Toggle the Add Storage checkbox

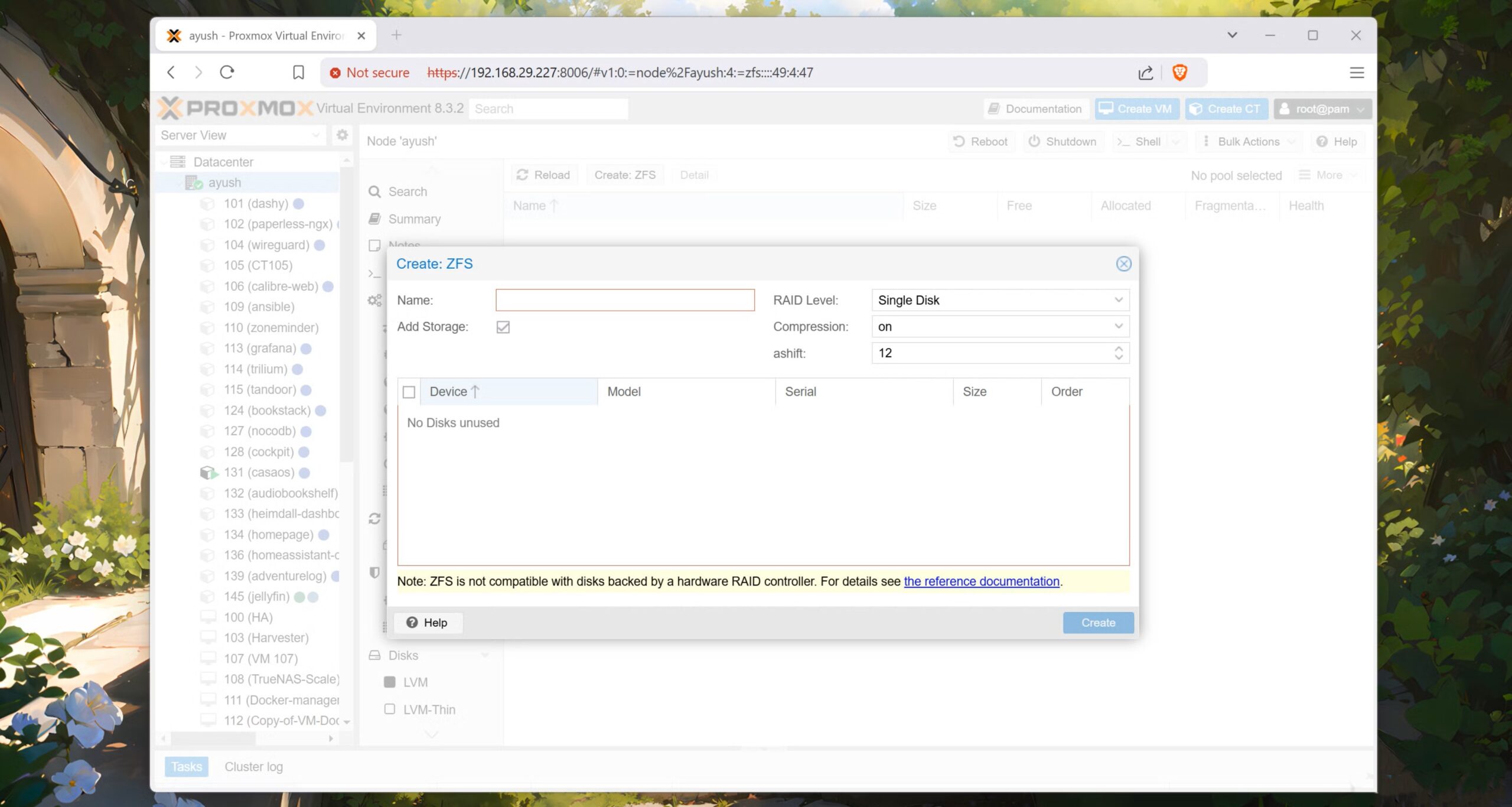[x=503, y=327]
